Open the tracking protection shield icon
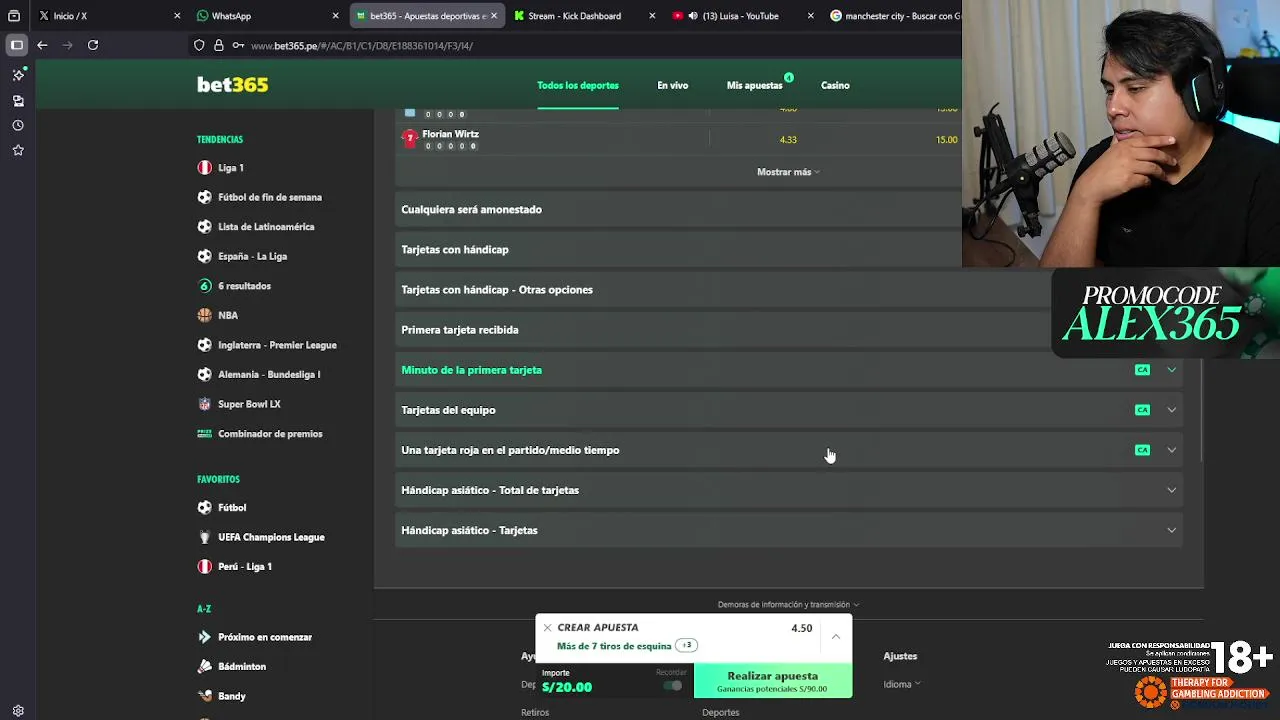 tap(199, 45)
